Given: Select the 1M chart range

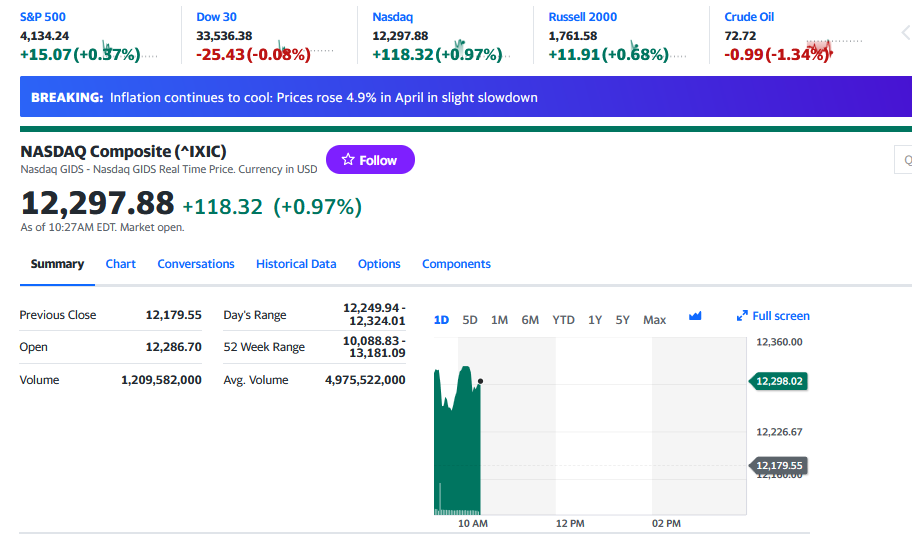Looking at the screenshot, I should coord(500,320).
